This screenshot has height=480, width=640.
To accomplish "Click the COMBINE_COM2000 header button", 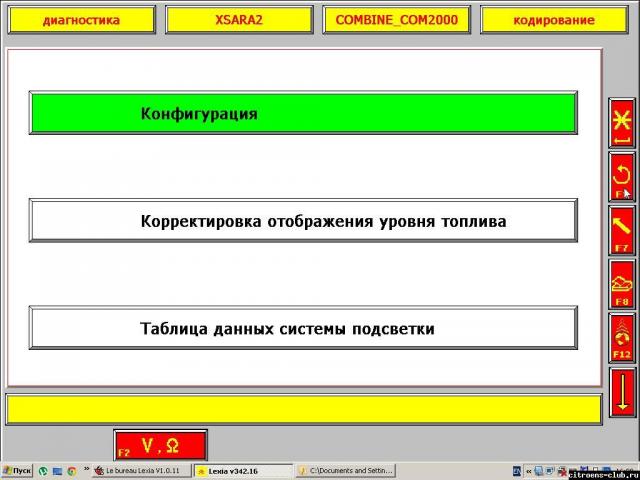I will click(x=396, y=20).
